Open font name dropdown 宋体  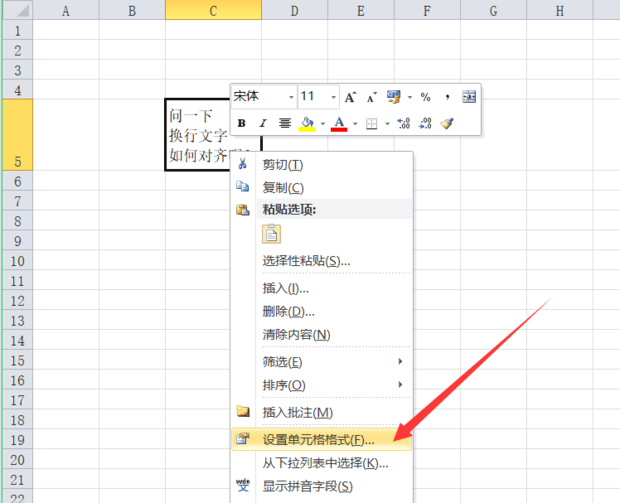[291, 97]
